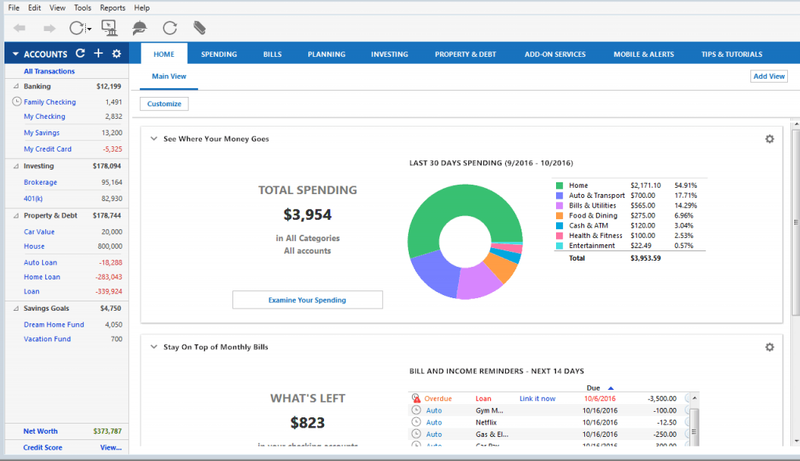Collapse Stay On Top of Monthly Bills section
The image size is (800, 461).
point(154,347)
